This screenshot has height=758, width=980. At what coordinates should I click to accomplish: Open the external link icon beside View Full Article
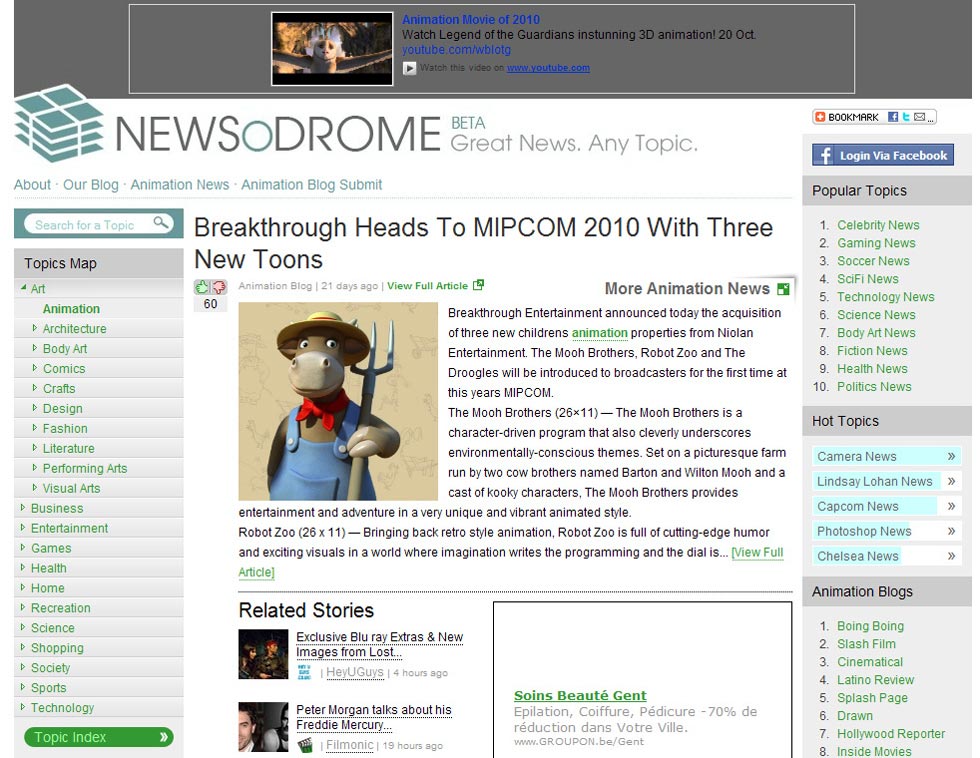click(478, 285)
